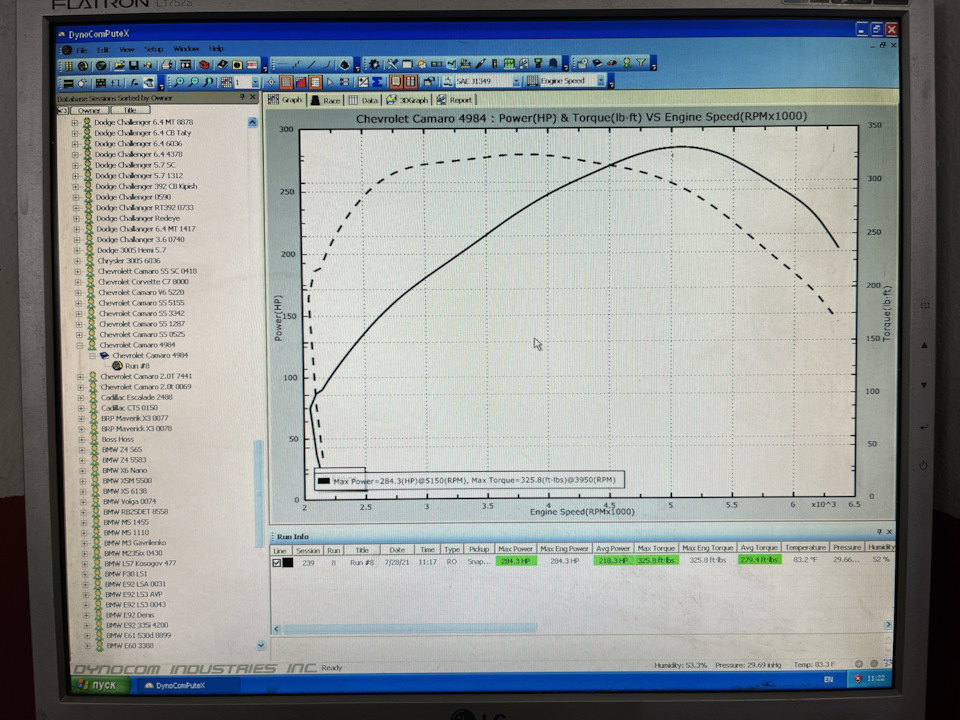Toggle the highlighted single-pane layout button
Image resolution: width=960 pixels, height=720 pixels.
click(396, 81)
